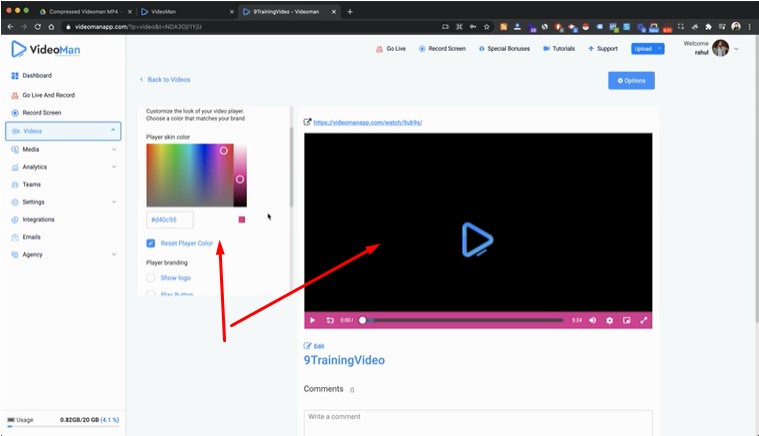Enable the Show logo checkbox
The image size is (759, 436).
pos(151,278)
